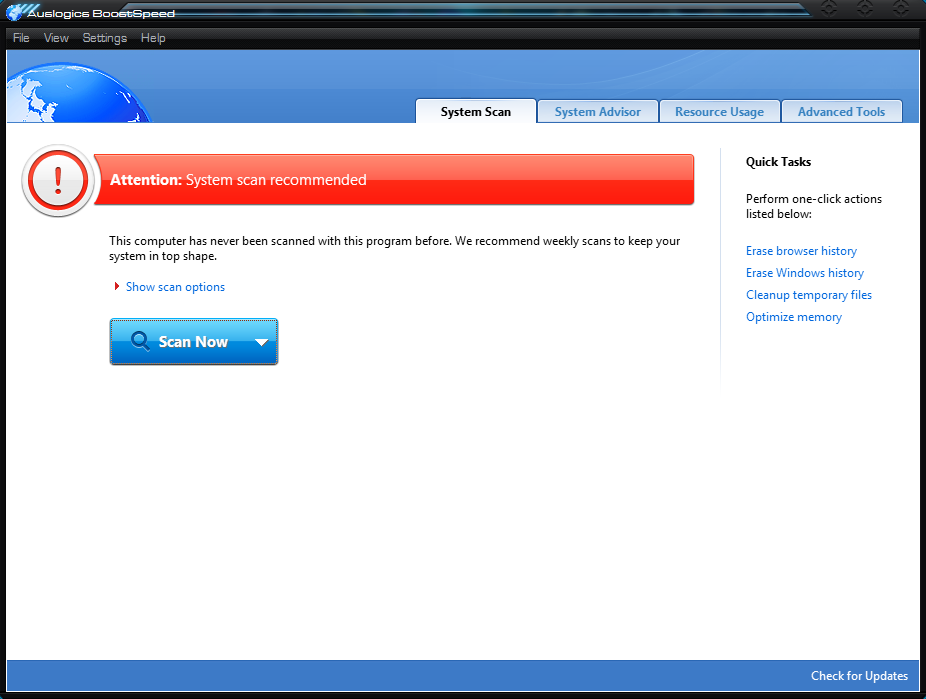Start scanning with Scan Now button
Image resolution: width=926 pixels, height=699 pixels.
click(194, 342)
